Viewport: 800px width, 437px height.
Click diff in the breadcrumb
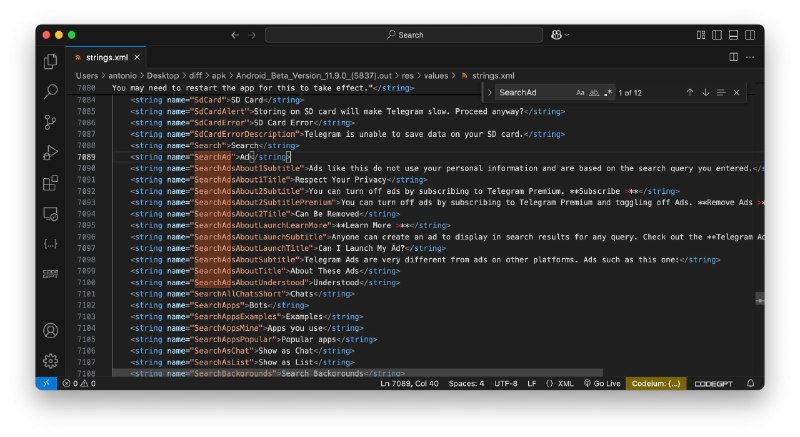(x=195, y=75)
